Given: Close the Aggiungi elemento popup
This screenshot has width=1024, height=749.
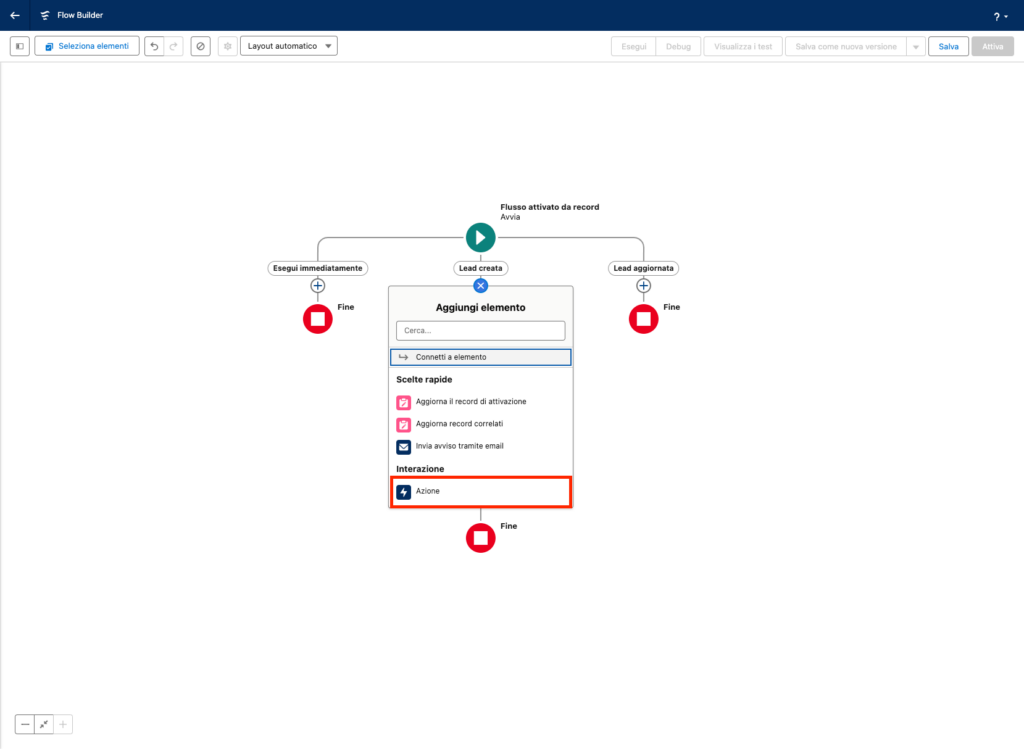Looking at the screenshot, I should (480, 286).
